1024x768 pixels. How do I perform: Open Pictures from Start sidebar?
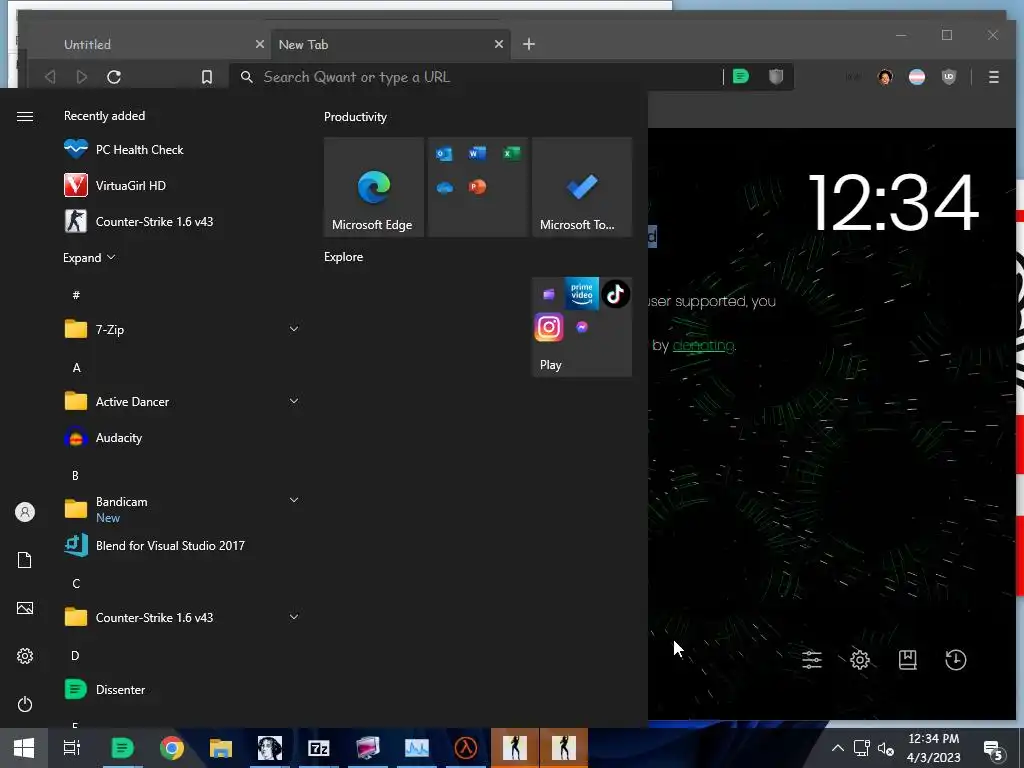pos(25,608)
